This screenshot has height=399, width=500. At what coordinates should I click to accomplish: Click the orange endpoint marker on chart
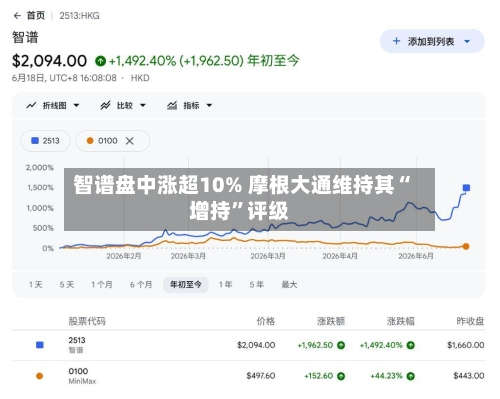pos(466,247)
